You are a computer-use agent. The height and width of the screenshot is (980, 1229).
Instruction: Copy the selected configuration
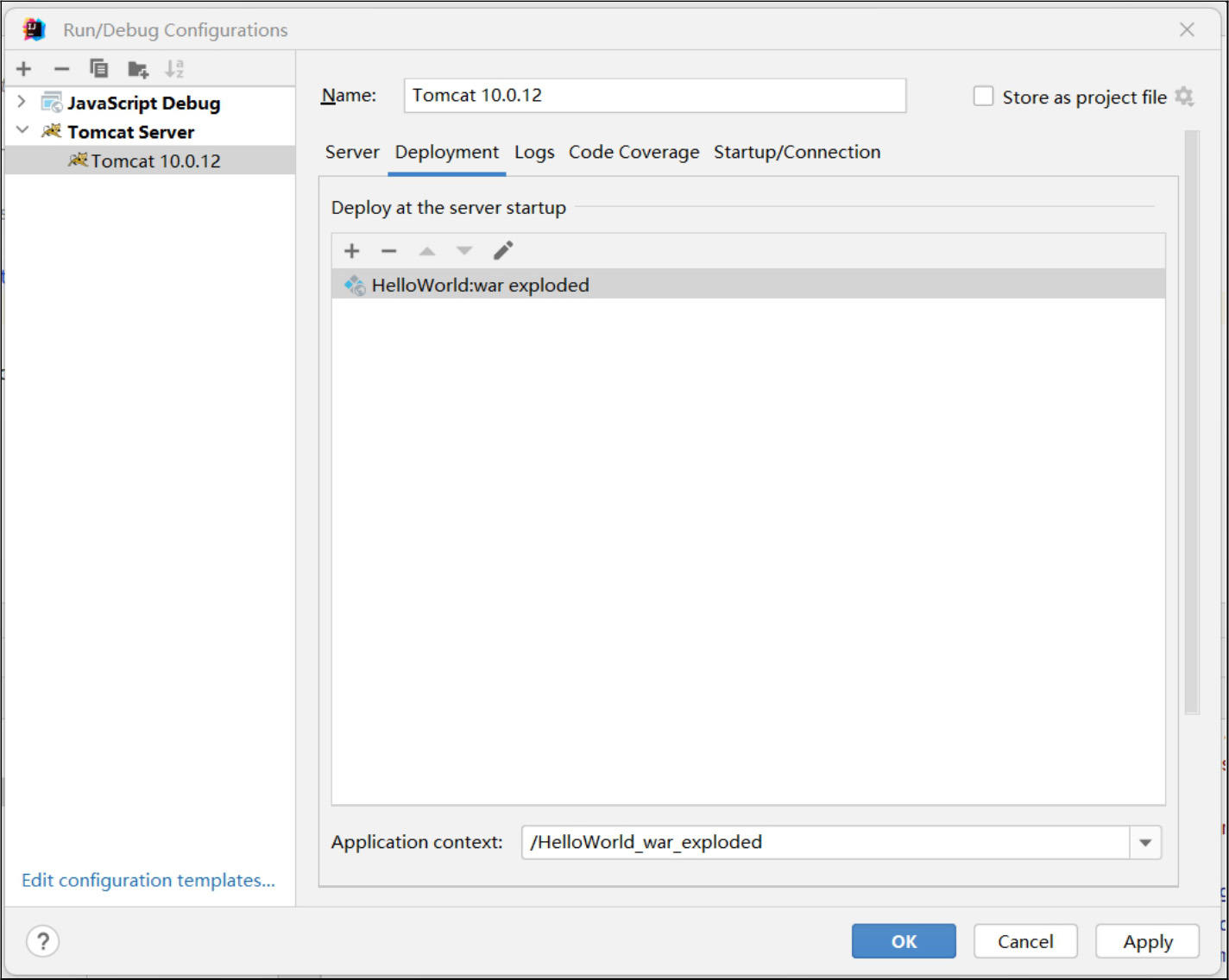99,69
